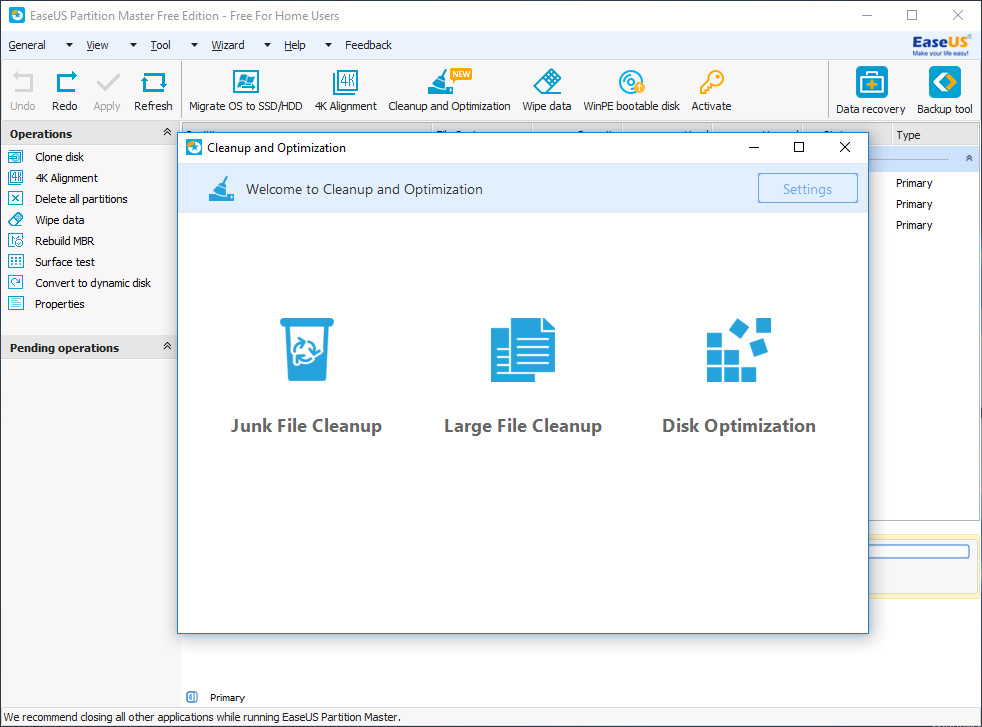The image size is (982, 727).
Task: Pick Wipe data in the Operations panel
Action: (59, 220)
